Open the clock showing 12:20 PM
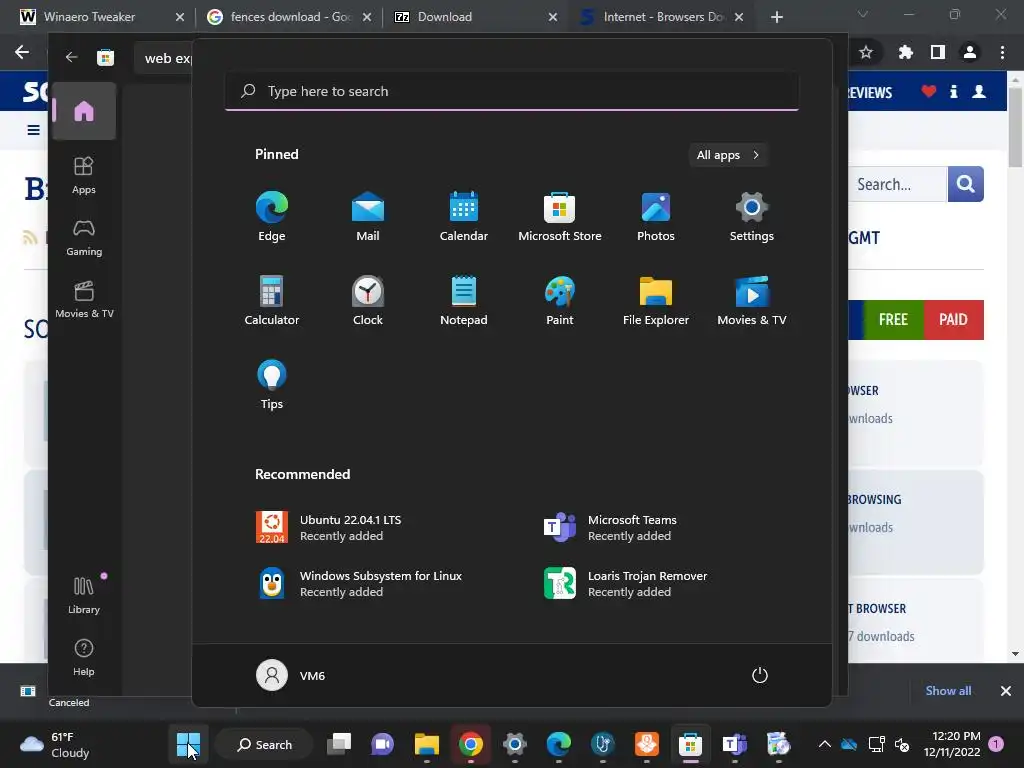This screenshot has width=1024, height=768. click(x=952, y=744)
